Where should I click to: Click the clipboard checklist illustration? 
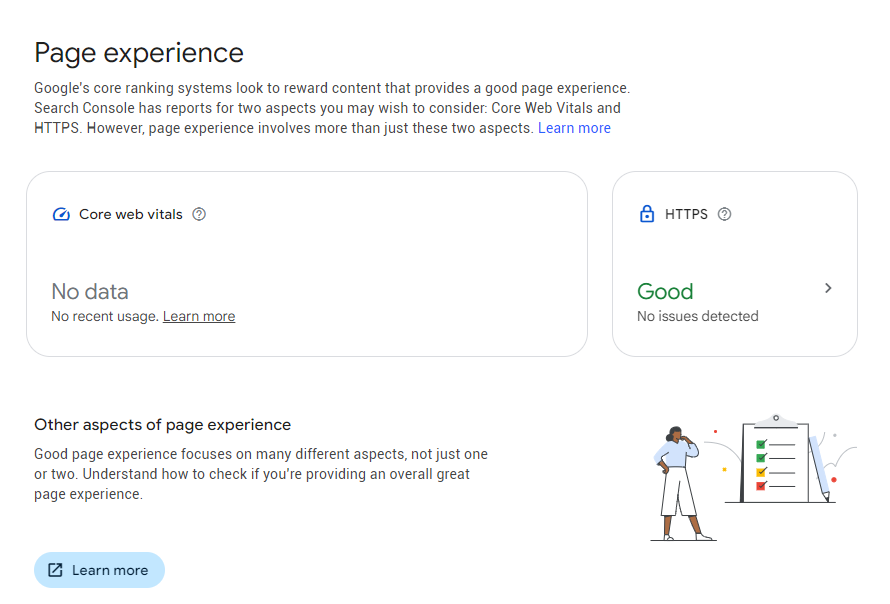(775, 460)
